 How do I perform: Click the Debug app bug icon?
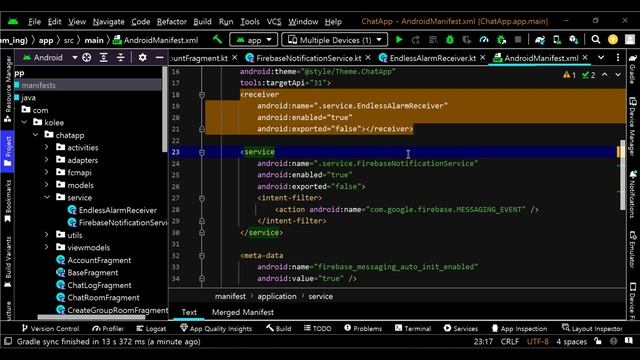point(450,40)
